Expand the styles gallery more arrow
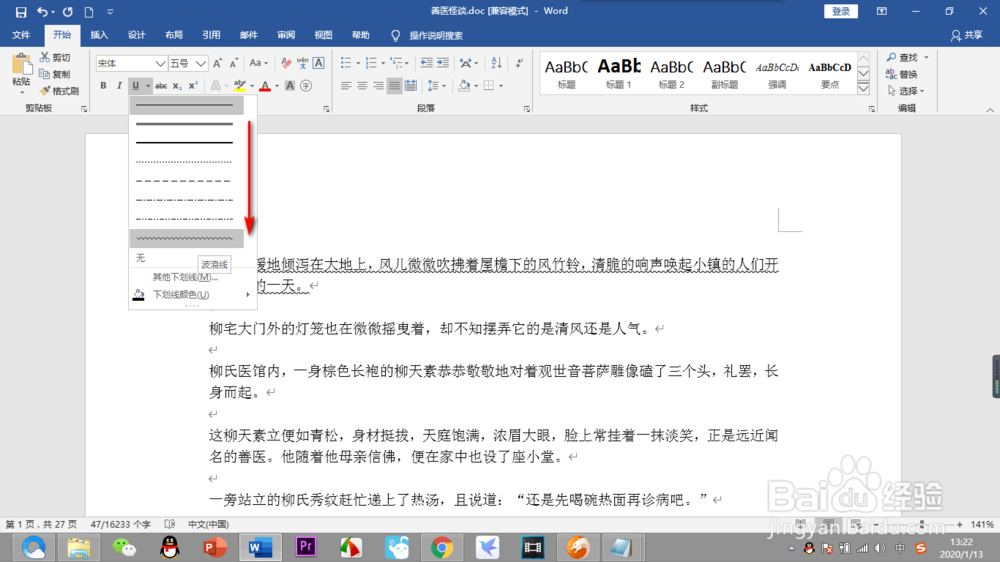 pyautogui.click(x=864, y=89)
